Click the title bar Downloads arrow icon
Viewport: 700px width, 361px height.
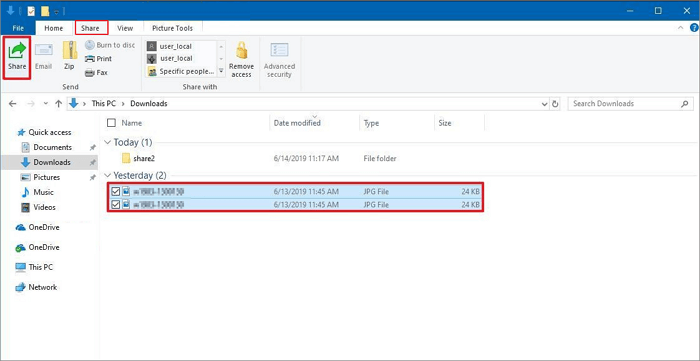click(x=11, y=11)
